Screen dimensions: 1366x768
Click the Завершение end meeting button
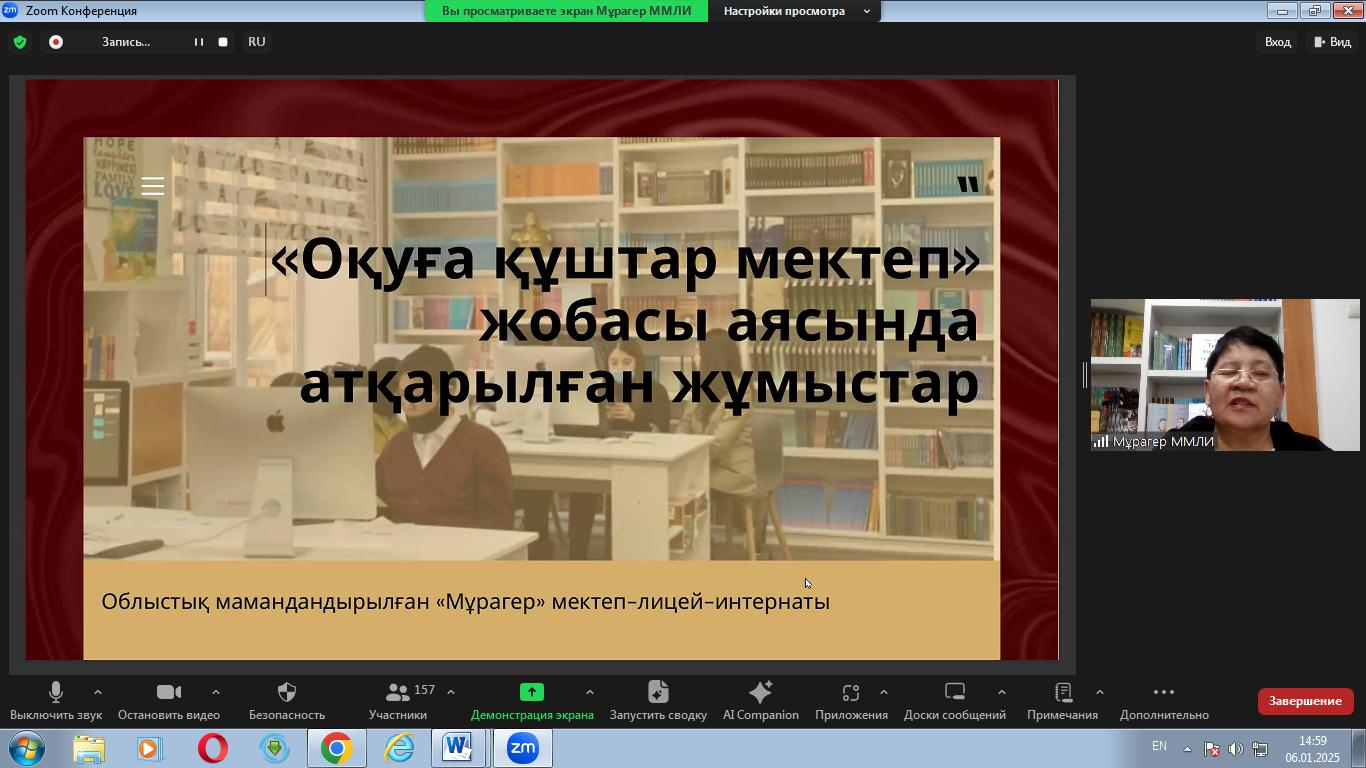[x=1305, y=701]
